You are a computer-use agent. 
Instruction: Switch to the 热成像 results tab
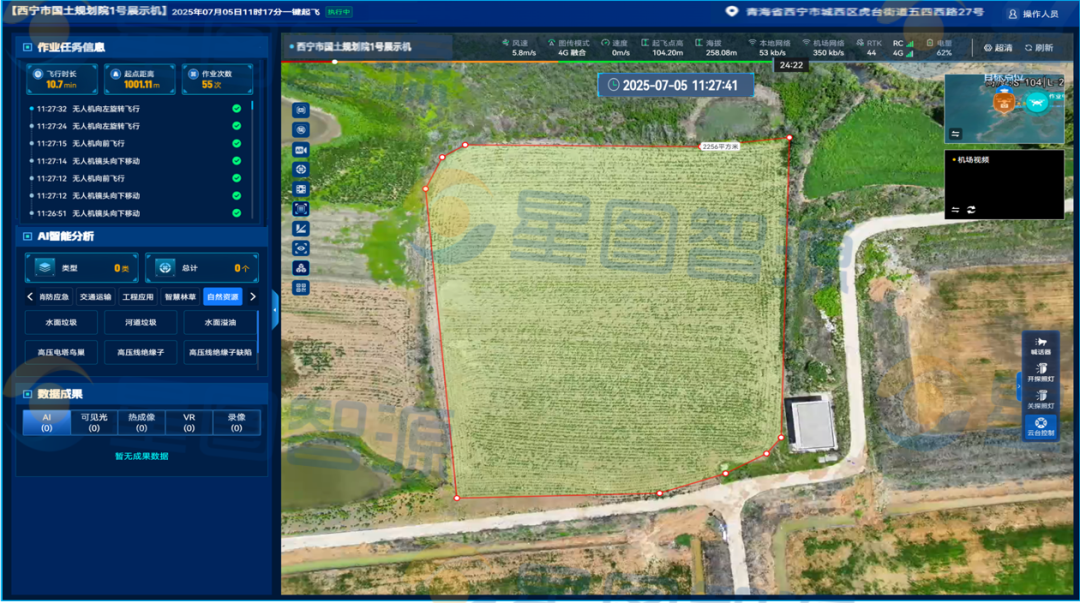141,422
